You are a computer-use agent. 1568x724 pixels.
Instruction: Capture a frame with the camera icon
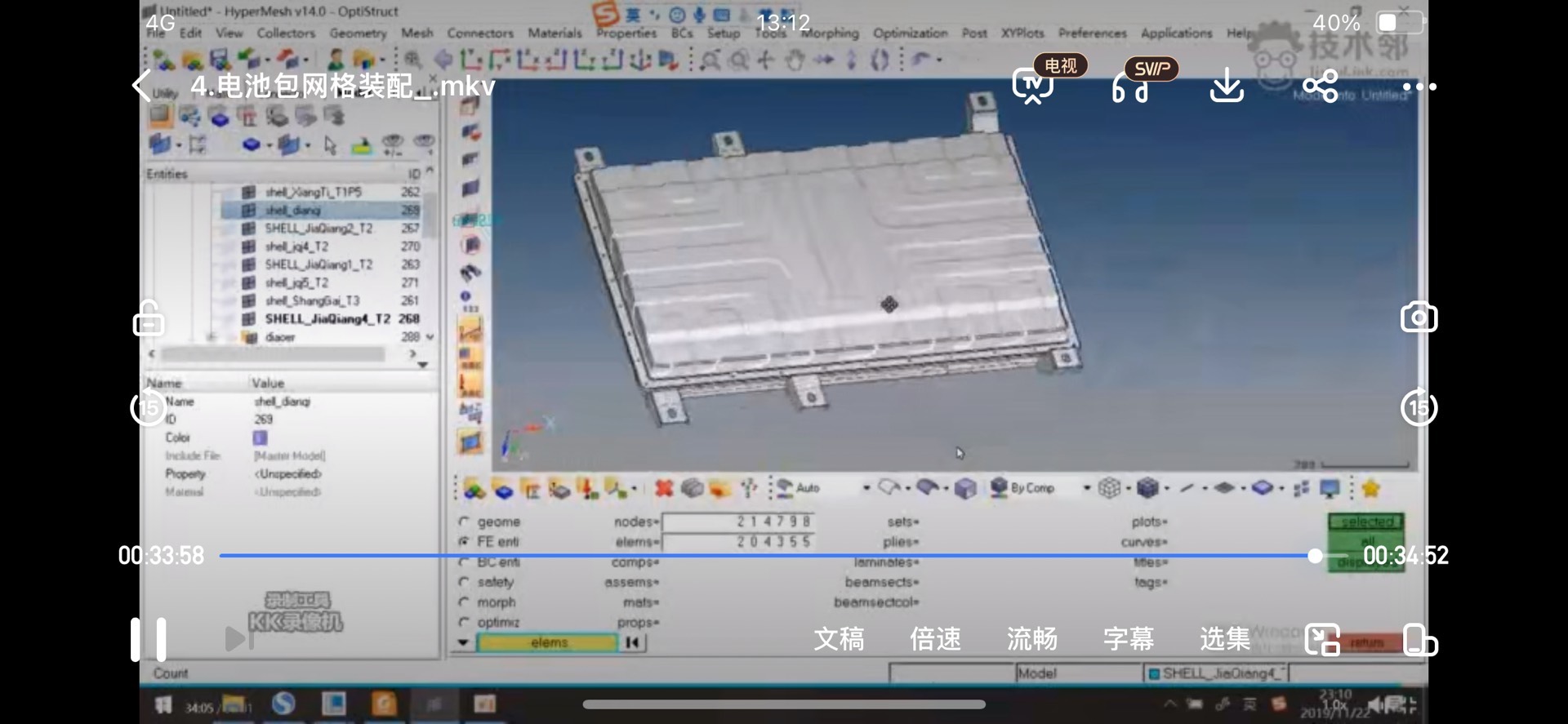pos(1419,318)
